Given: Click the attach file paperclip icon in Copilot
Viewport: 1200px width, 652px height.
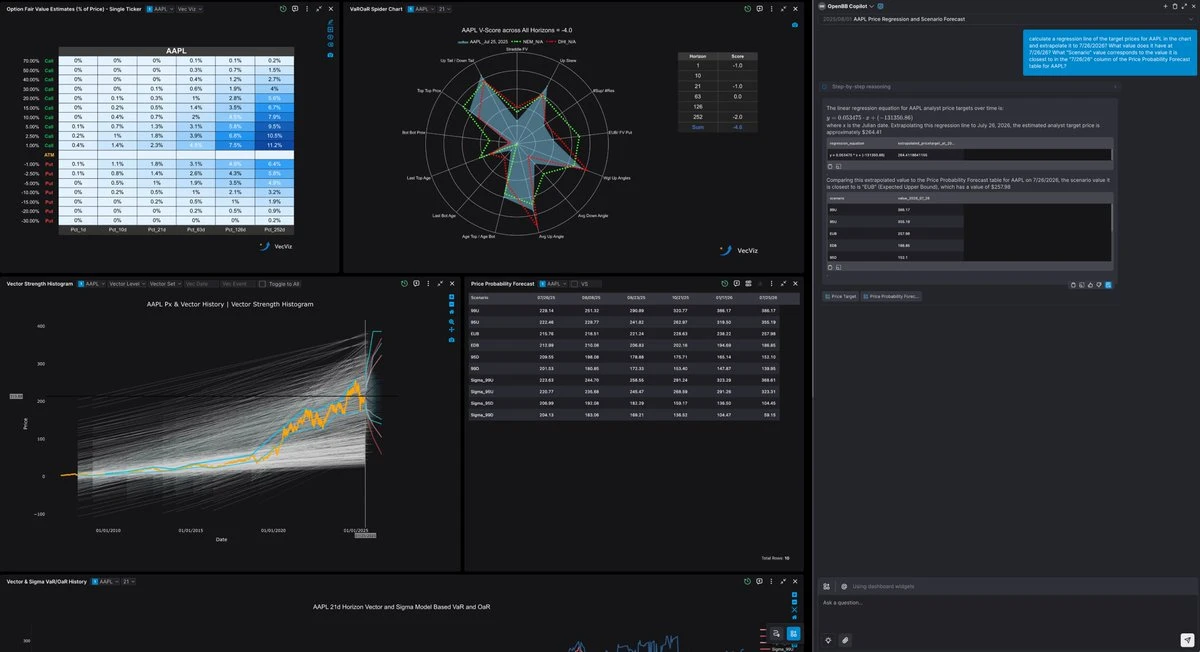Looking at the screenshot, I should click(845, 640).
